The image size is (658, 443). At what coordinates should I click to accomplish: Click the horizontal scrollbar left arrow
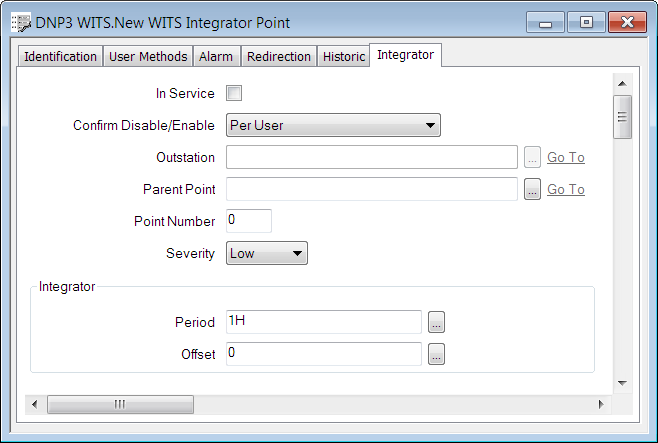tap(35, 404)
